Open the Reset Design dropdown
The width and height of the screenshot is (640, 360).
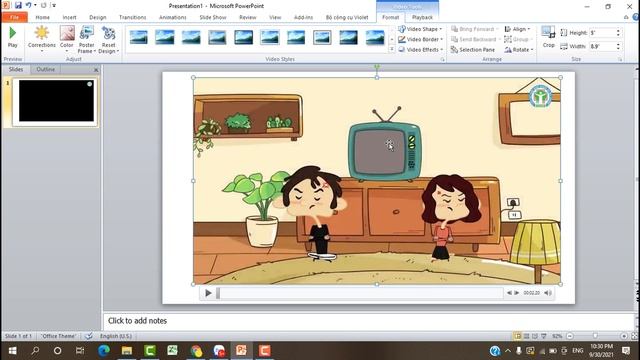109,39
